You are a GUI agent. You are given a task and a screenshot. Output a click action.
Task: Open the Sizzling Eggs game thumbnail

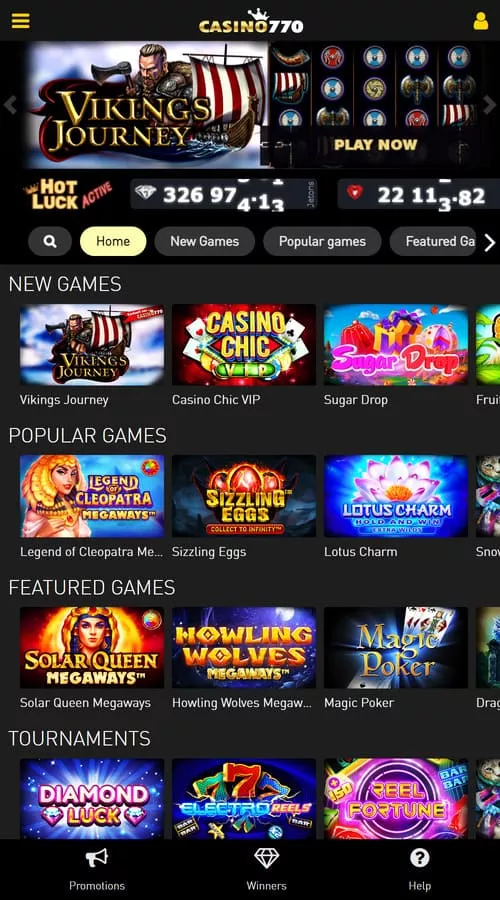pos(244,496)
